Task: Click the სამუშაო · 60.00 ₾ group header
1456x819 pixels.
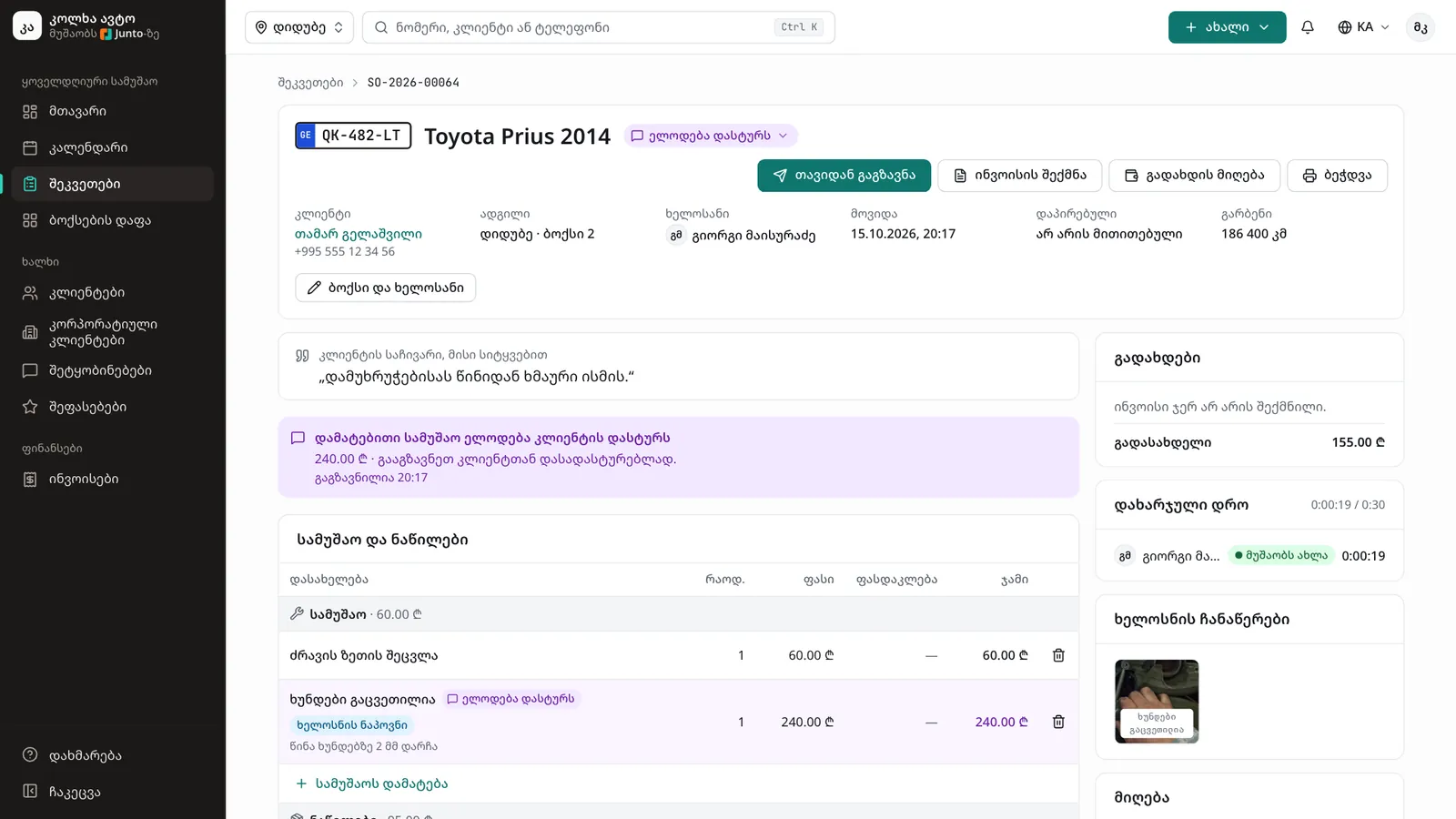Action: click(x=678, y=614)
